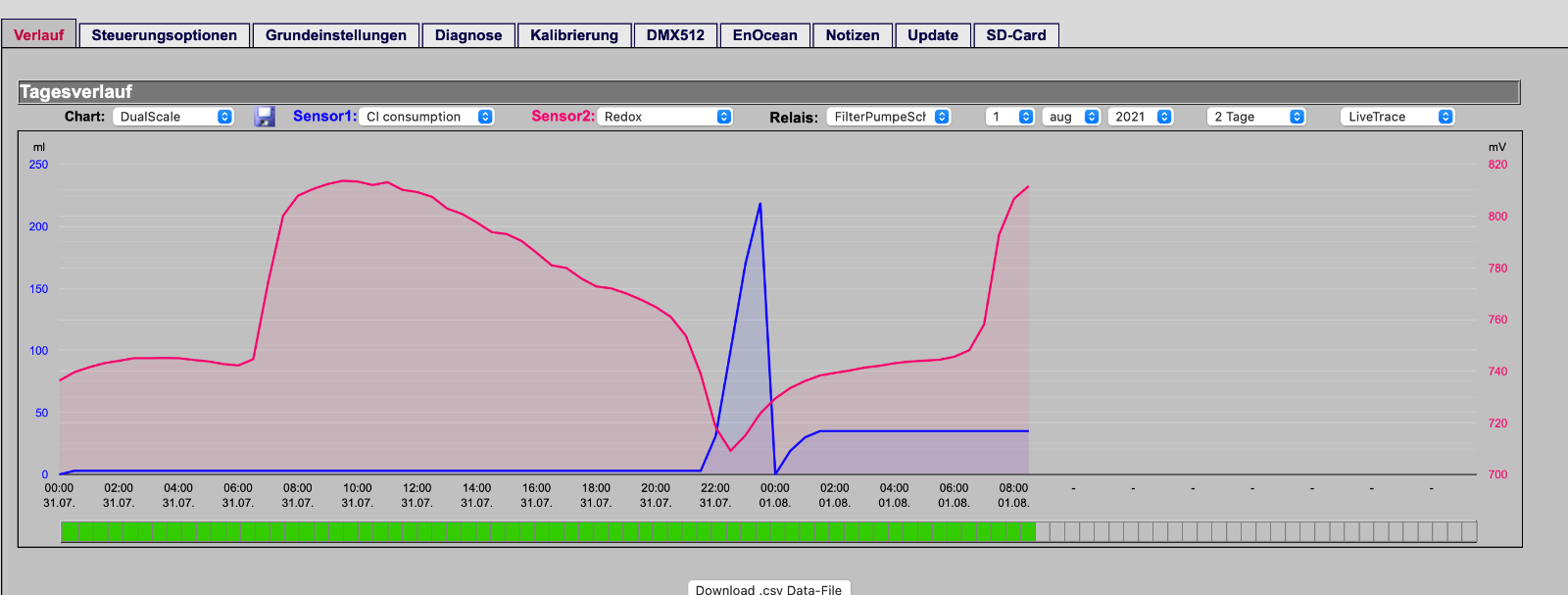1568x595 pixels.
Task: Click the 820 mV axis value
Action: pos(1497,165)
